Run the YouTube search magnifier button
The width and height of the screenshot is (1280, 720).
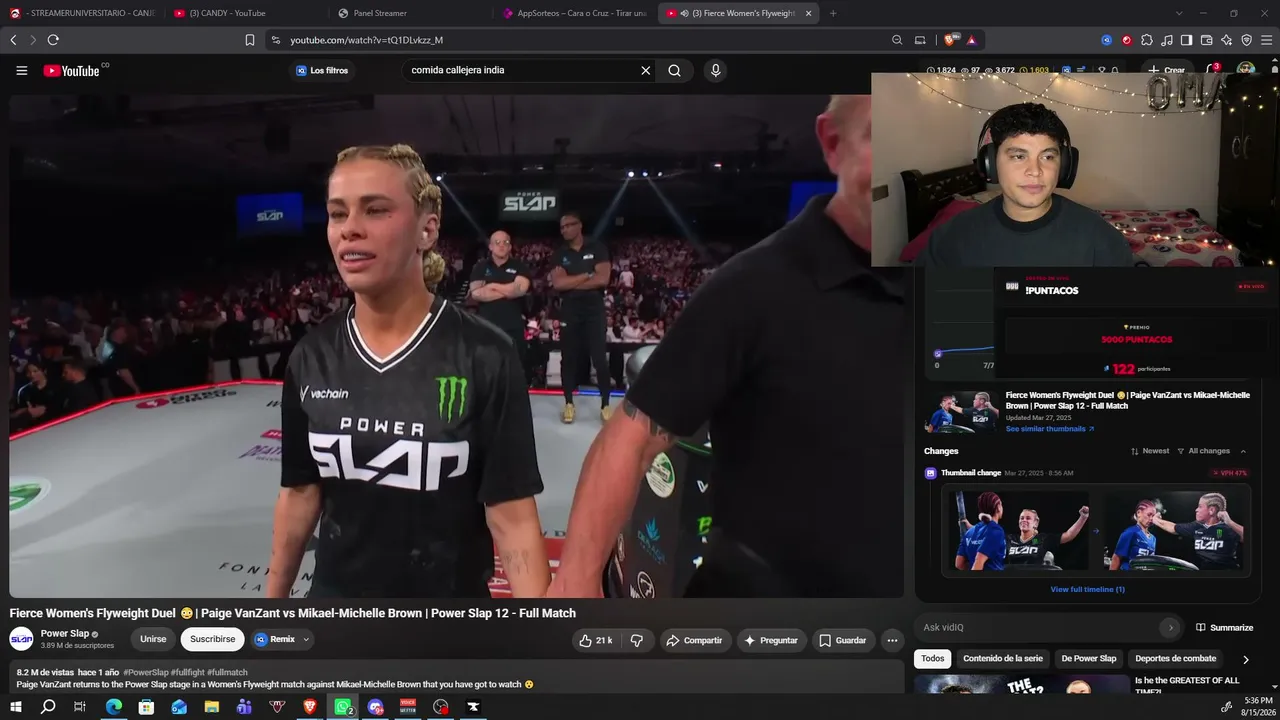[x=675, y=71]
